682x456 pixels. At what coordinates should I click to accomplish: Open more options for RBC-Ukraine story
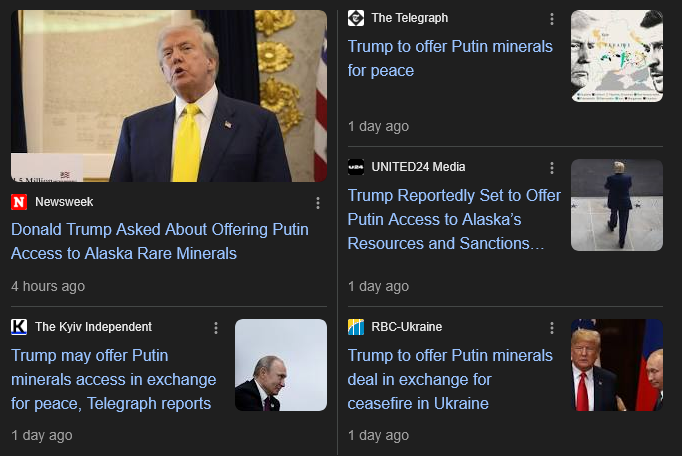click(552, 328)
